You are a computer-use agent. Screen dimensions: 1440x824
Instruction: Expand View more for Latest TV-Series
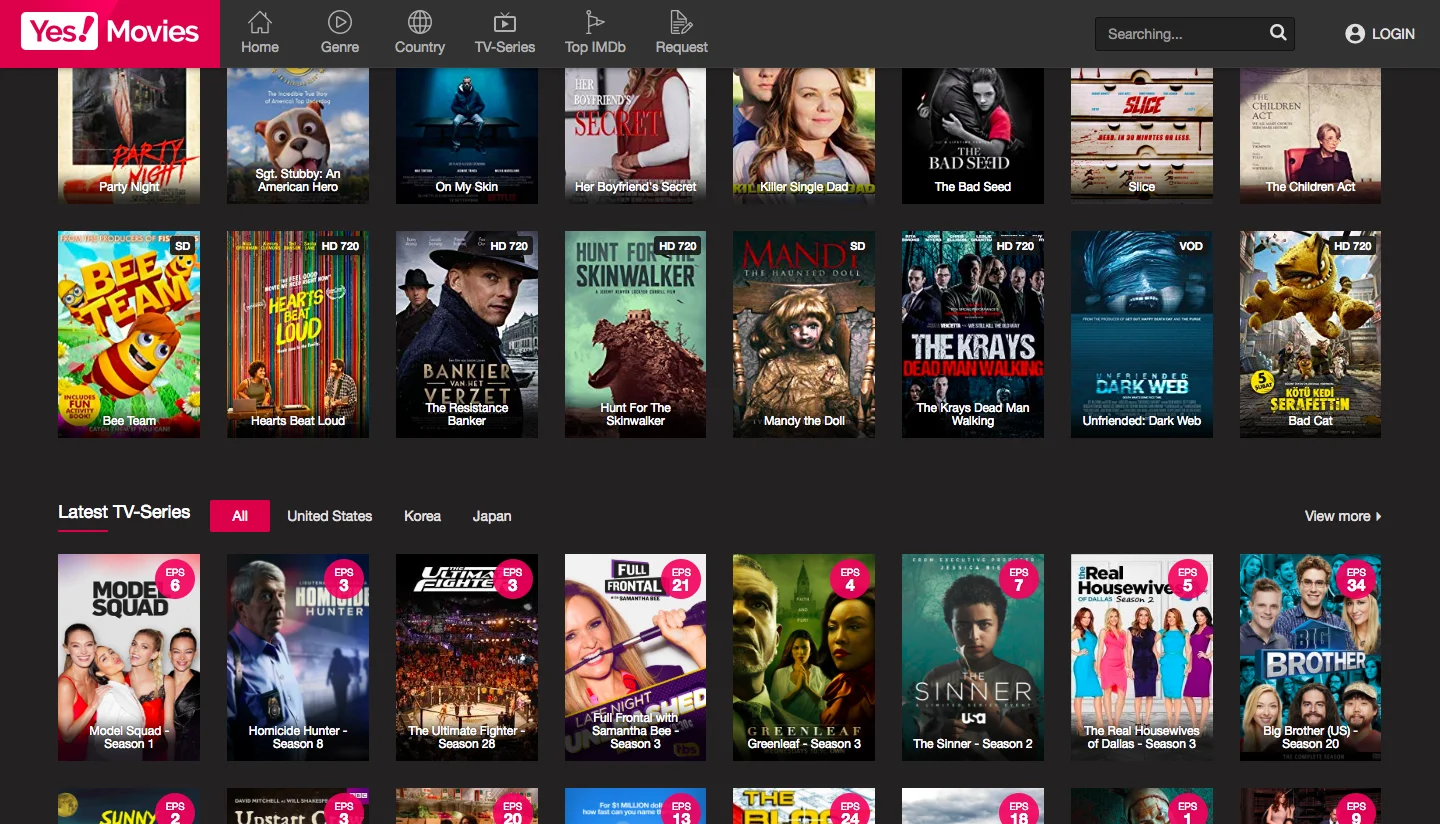click(1342, 516)
